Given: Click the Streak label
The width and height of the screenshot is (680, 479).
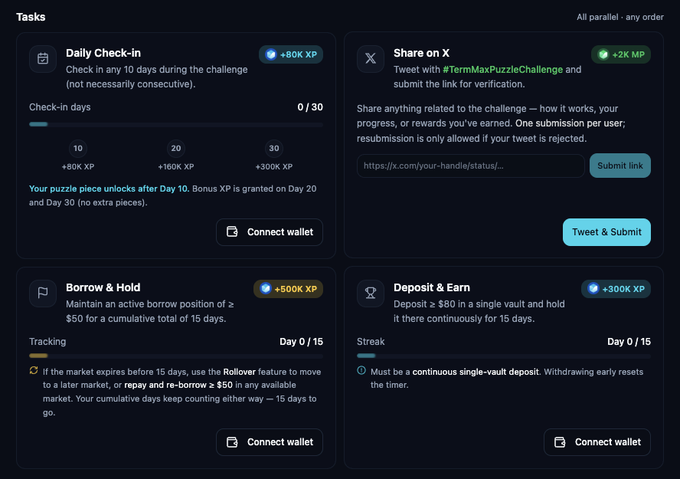Looking at the screenshot, I should (371, 342).
